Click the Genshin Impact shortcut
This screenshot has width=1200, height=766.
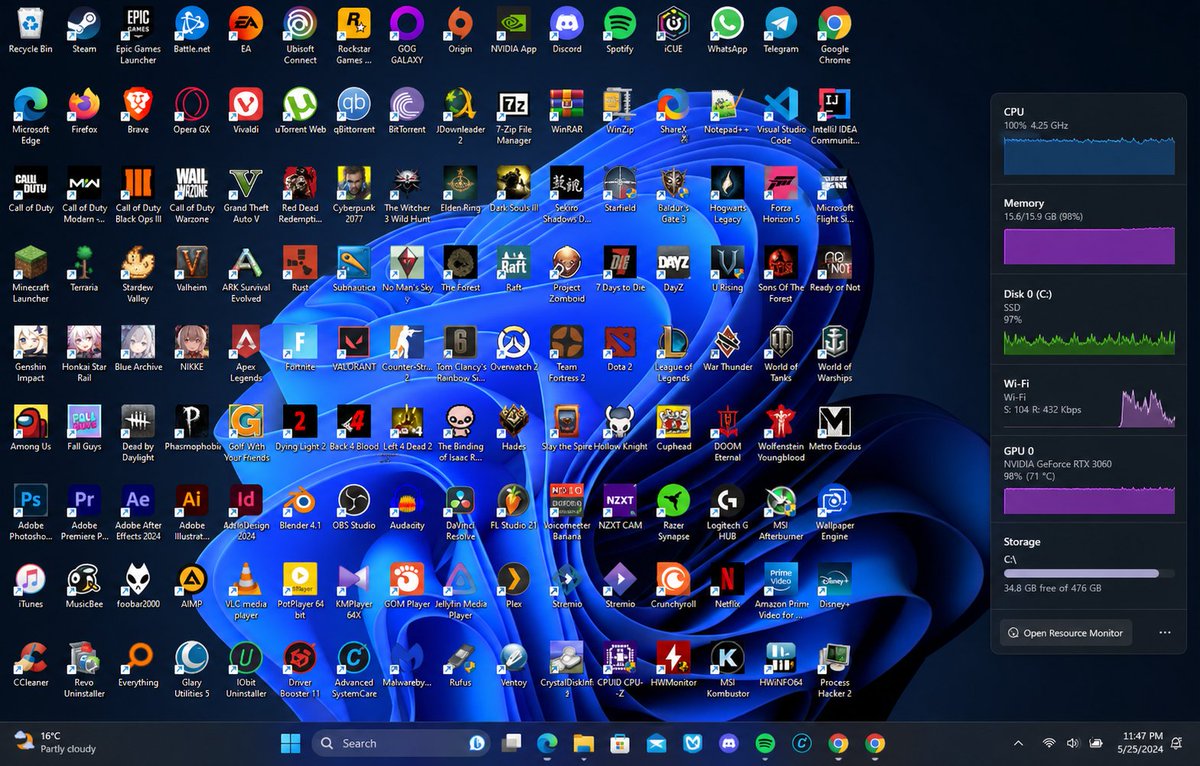pos(30,353)
